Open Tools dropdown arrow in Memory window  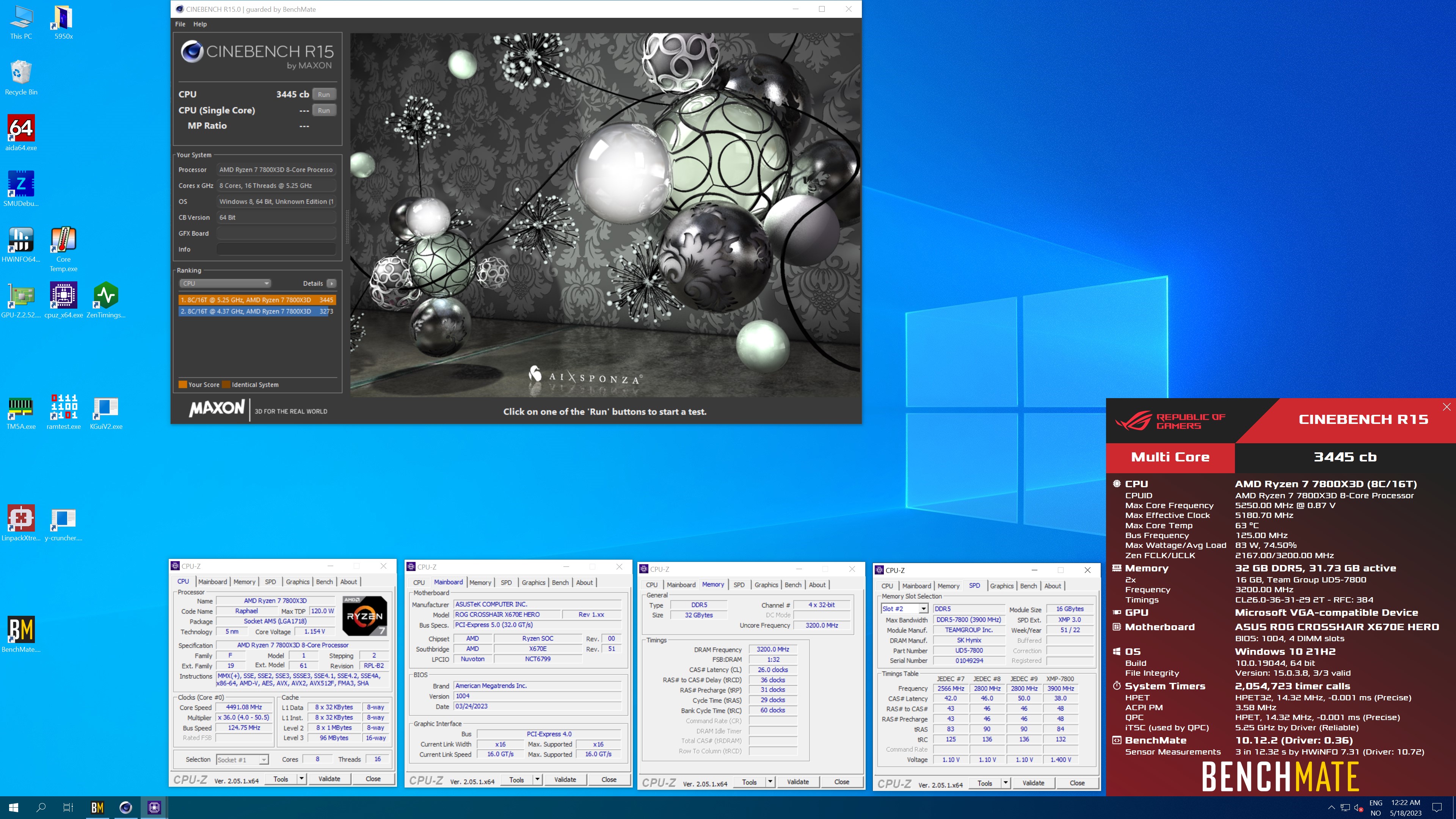770,782
